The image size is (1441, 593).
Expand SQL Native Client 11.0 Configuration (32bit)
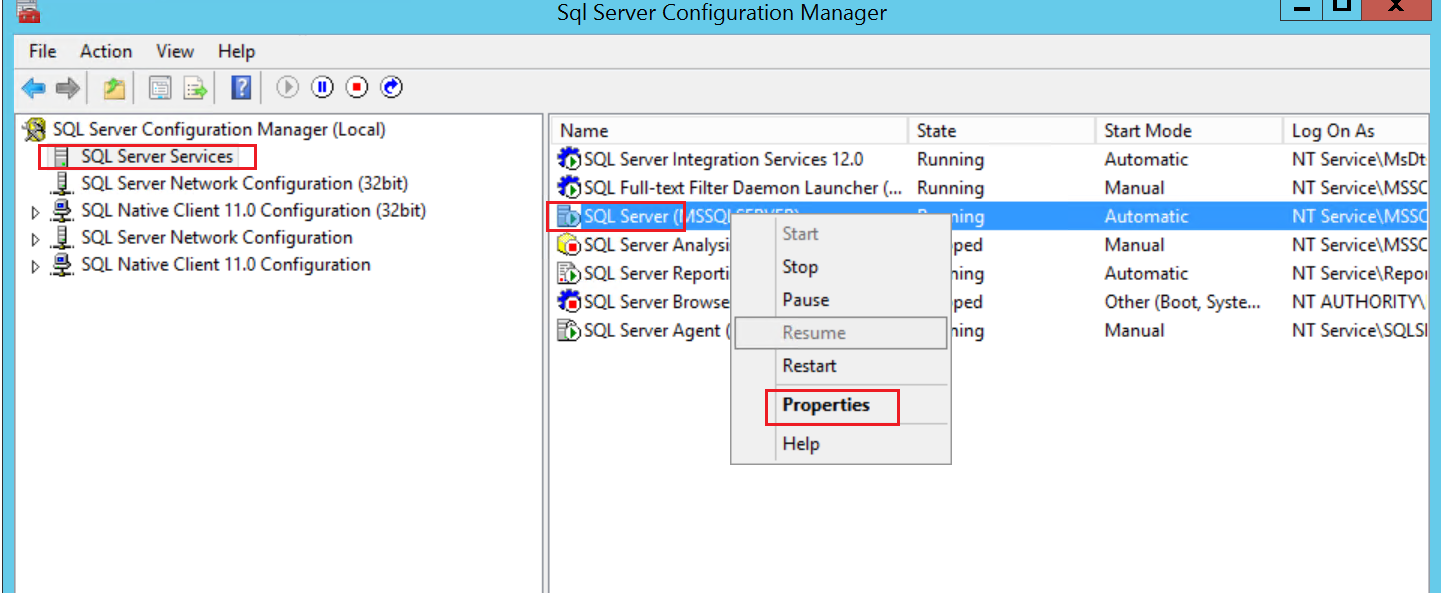(x=36, y=212)
